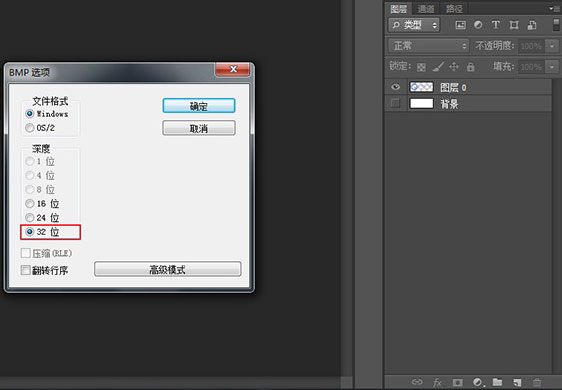Add a layer mask icon
Screen dimensions: 562x390
tap(458, 382)
